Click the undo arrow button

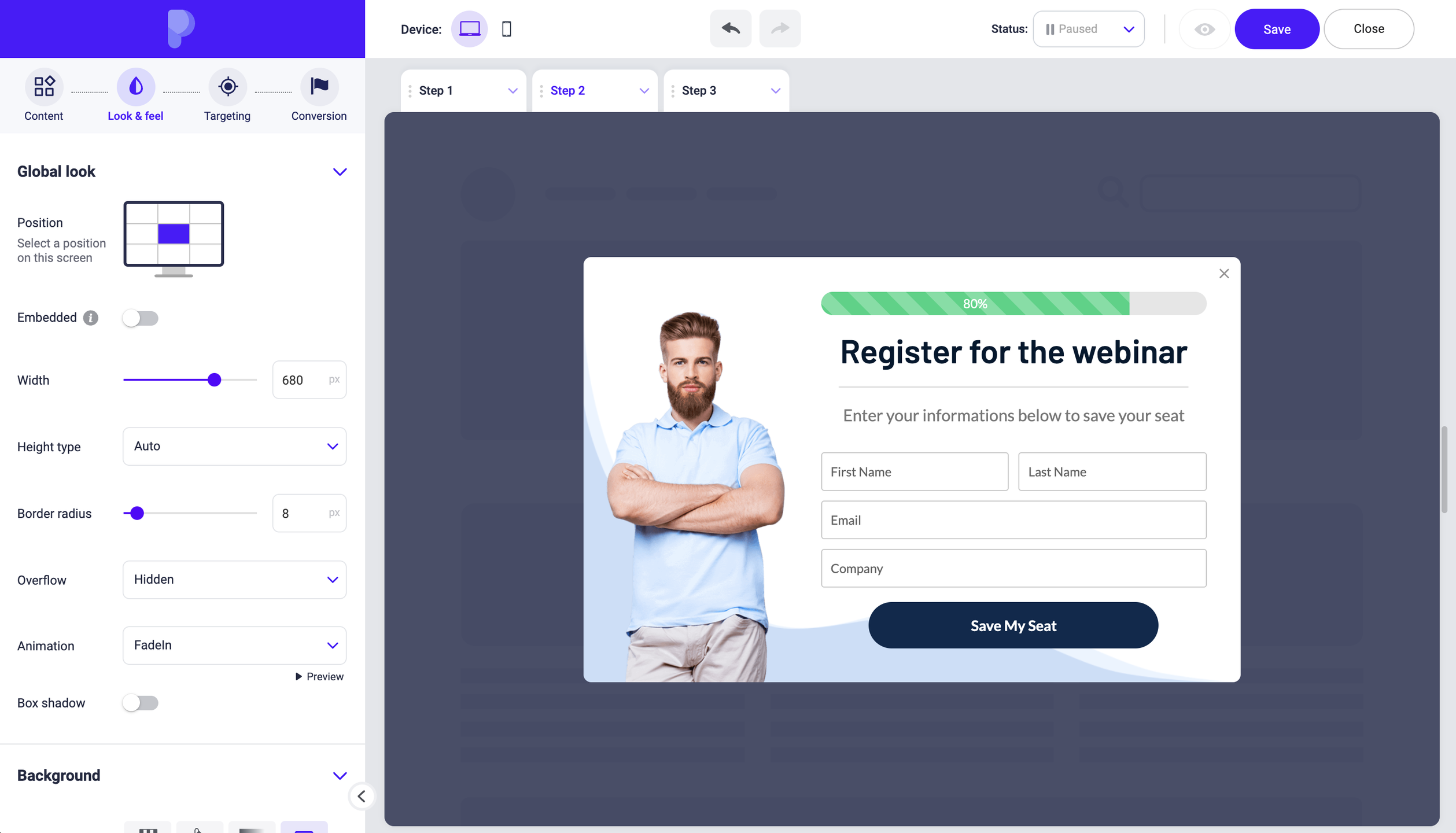tap(731, 28)
